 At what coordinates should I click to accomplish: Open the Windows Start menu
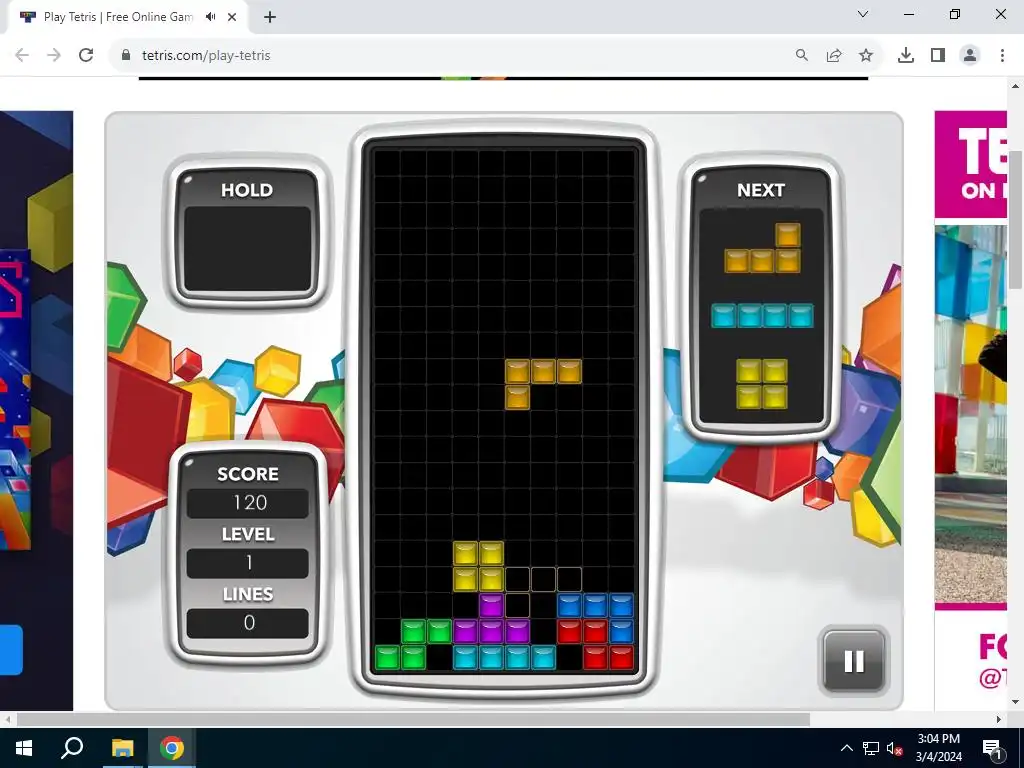24,748
